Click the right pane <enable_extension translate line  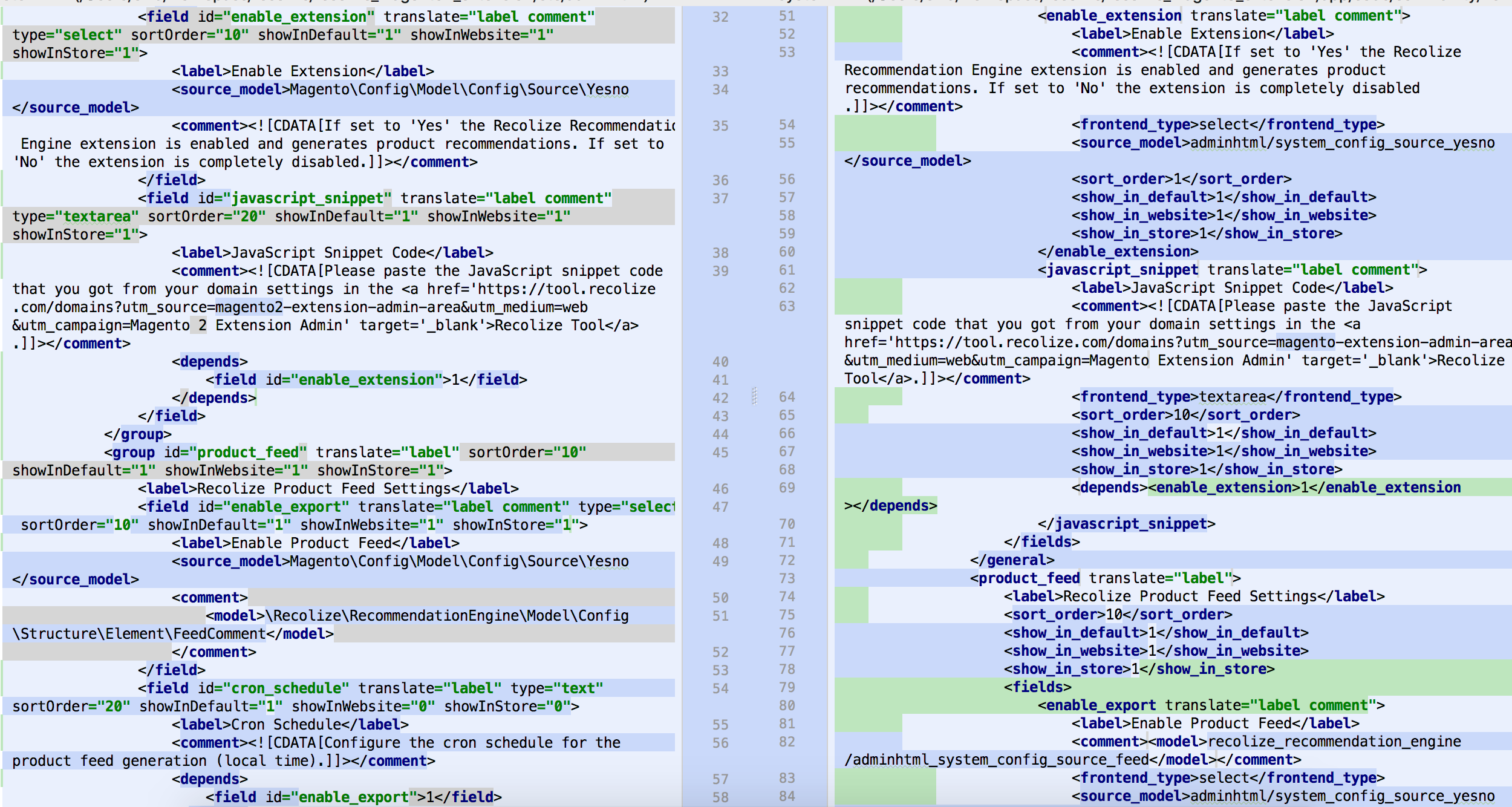coord(1224,16)
